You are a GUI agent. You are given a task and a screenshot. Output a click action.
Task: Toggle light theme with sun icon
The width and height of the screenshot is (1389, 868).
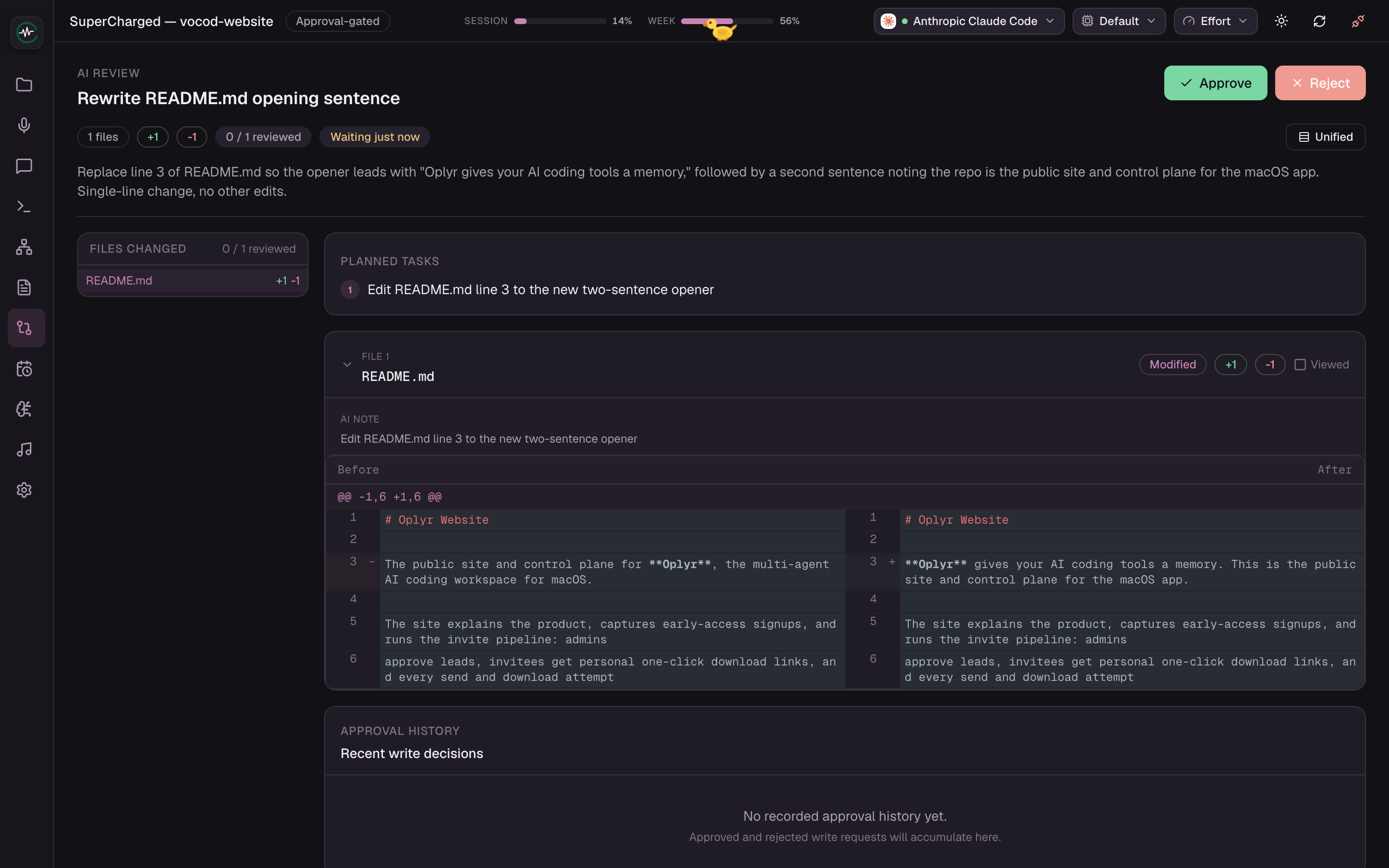[1281, 21]
